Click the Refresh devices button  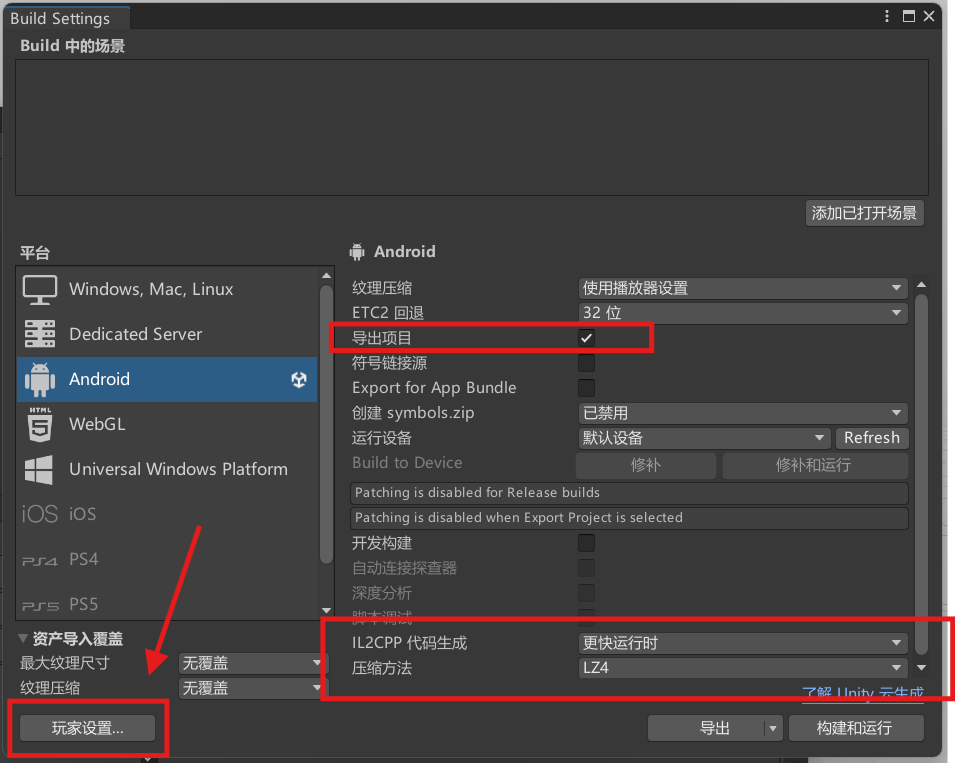click(872, 438)
